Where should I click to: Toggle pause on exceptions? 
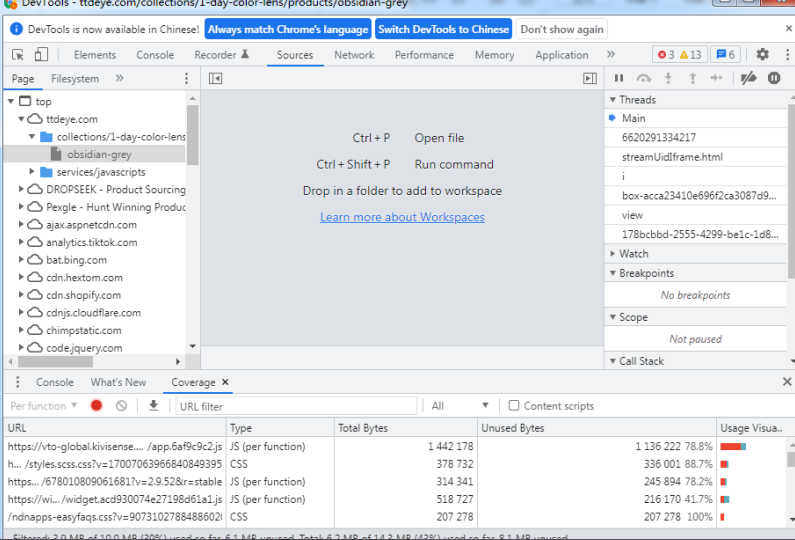click(x=774, y=78)
